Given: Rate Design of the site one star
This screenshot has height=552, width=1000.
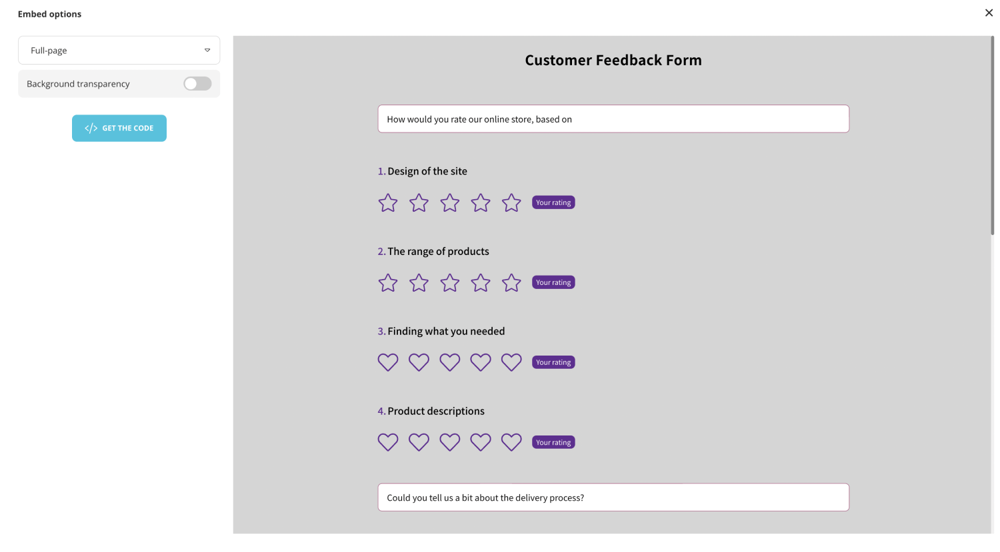Looking at the screenshot, I should (388, 203).
